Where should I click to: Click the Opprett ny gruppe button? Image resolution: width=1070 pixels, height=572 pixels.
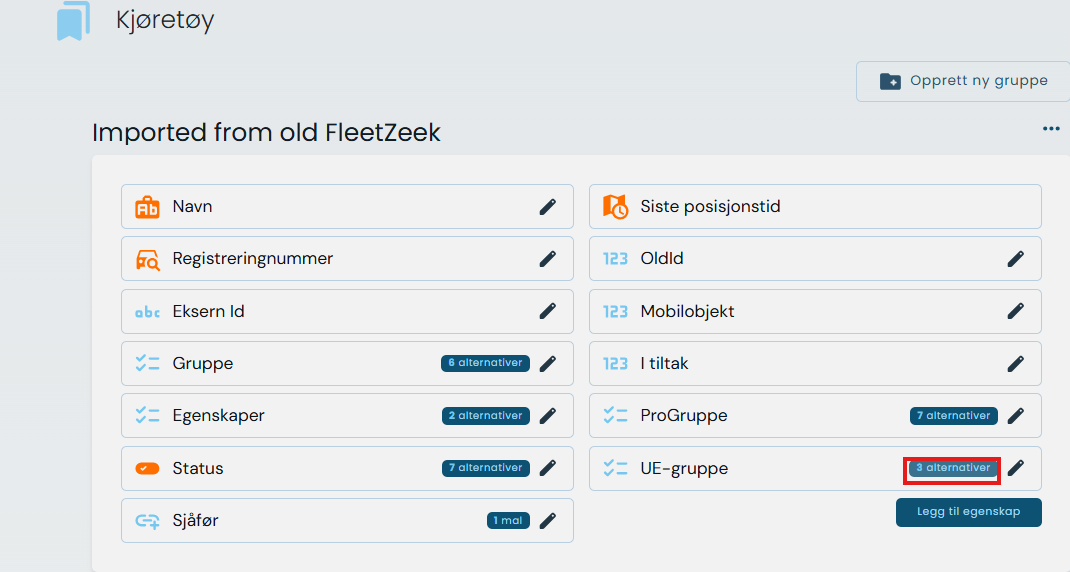pos(963,81)
